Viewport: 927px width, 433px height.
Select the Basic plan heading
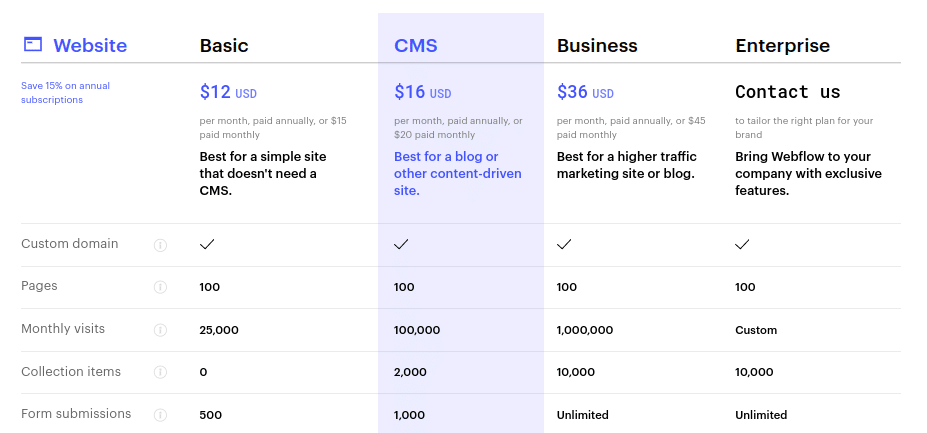pyautogui.click(x=224, y=46)
